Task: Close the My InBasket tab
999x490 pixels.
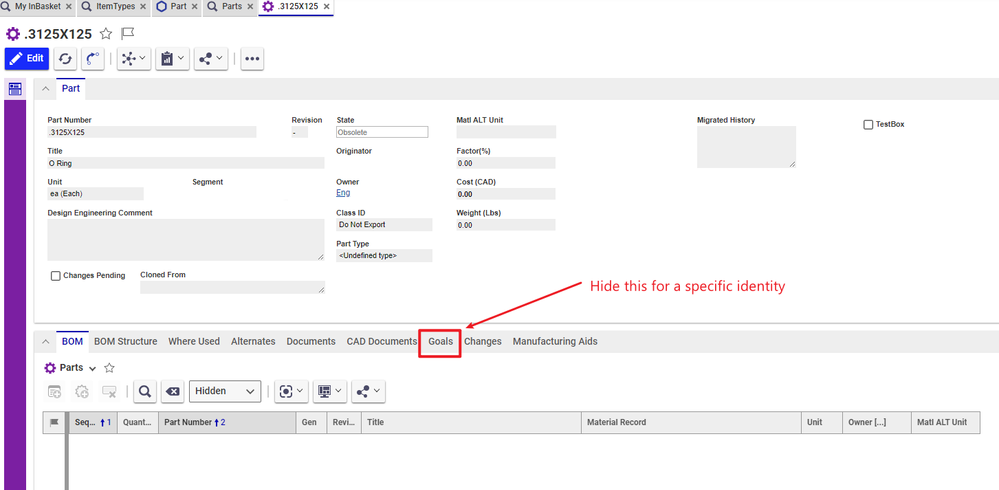Action: 68,6
